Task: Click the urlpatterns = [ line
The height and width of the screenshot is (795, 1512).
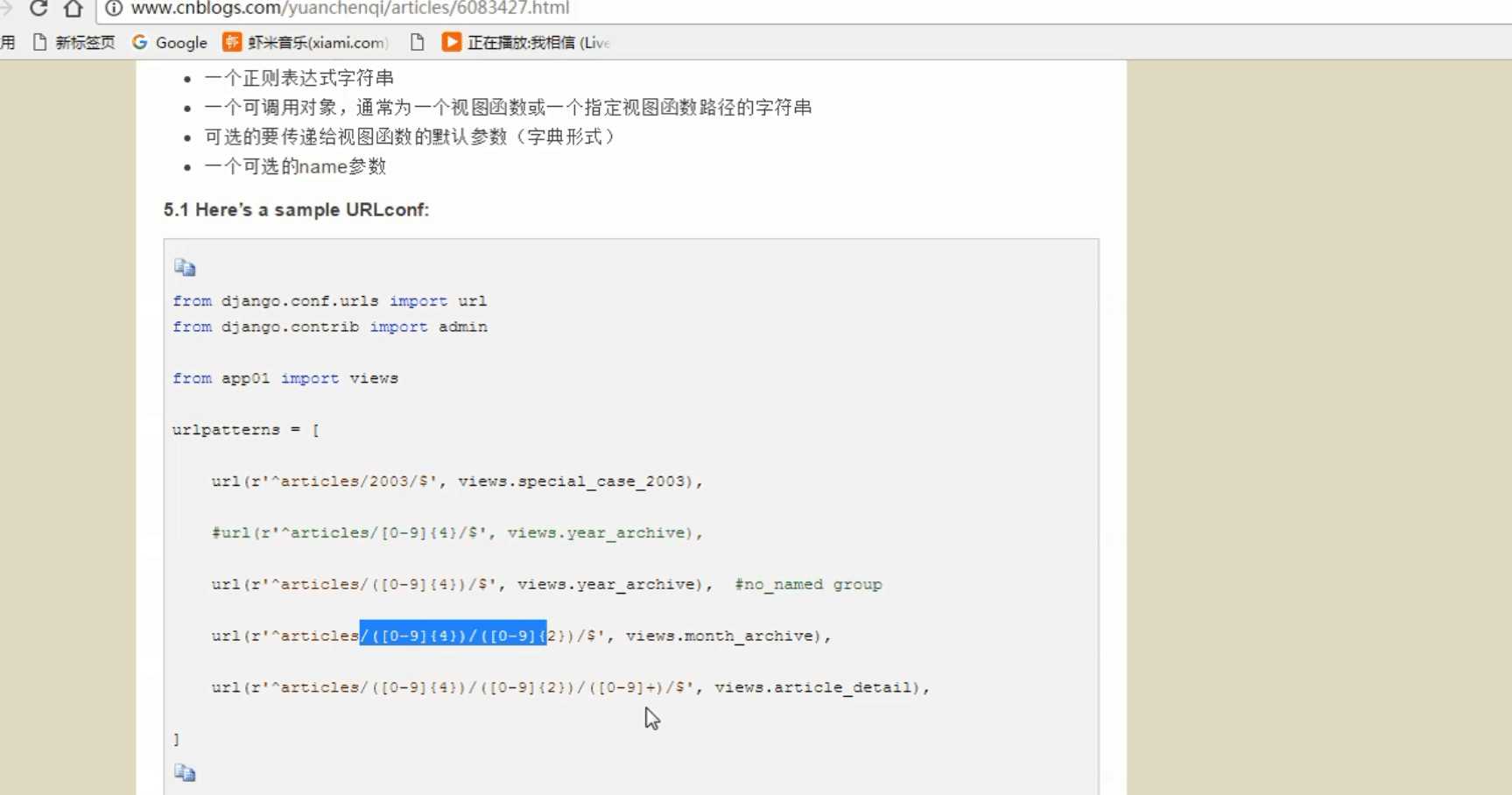Action: [x=245, y=430]
